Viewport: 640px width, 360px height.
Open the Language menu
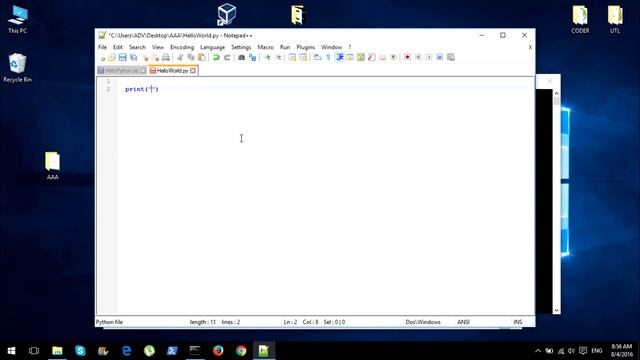[x=212, y=47]
